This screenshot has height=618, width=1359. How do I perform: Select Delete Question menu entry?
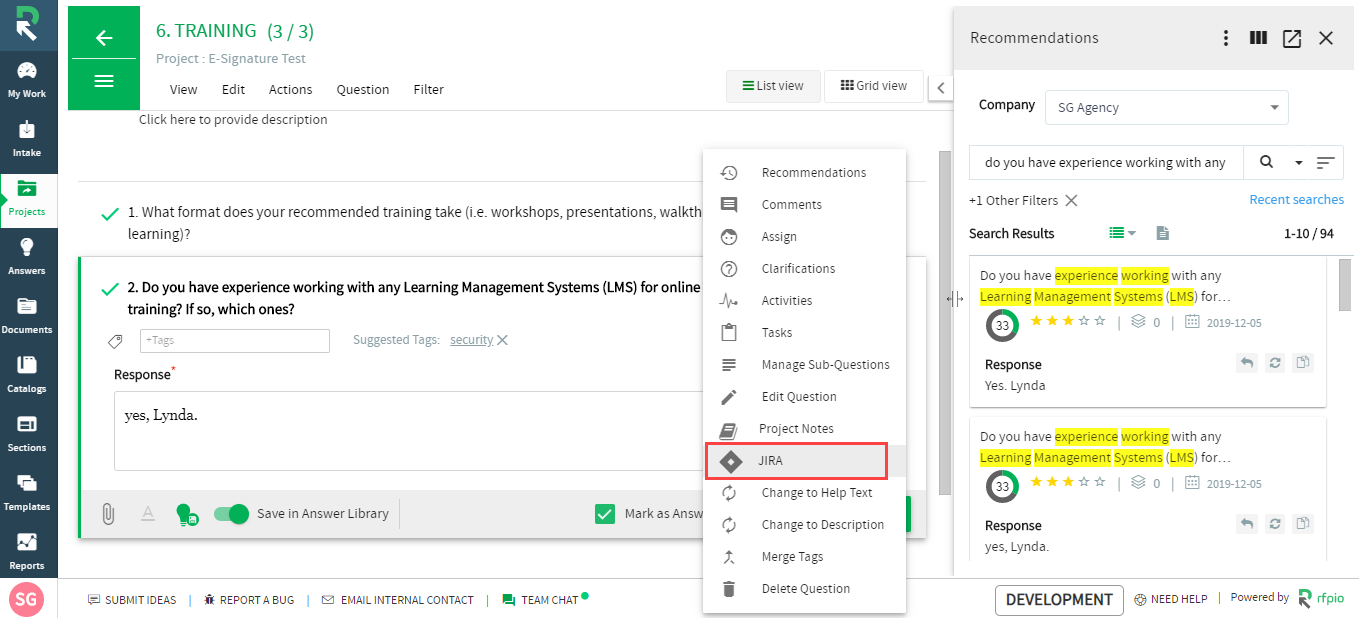pyautogui.click(x=804, y=589)
